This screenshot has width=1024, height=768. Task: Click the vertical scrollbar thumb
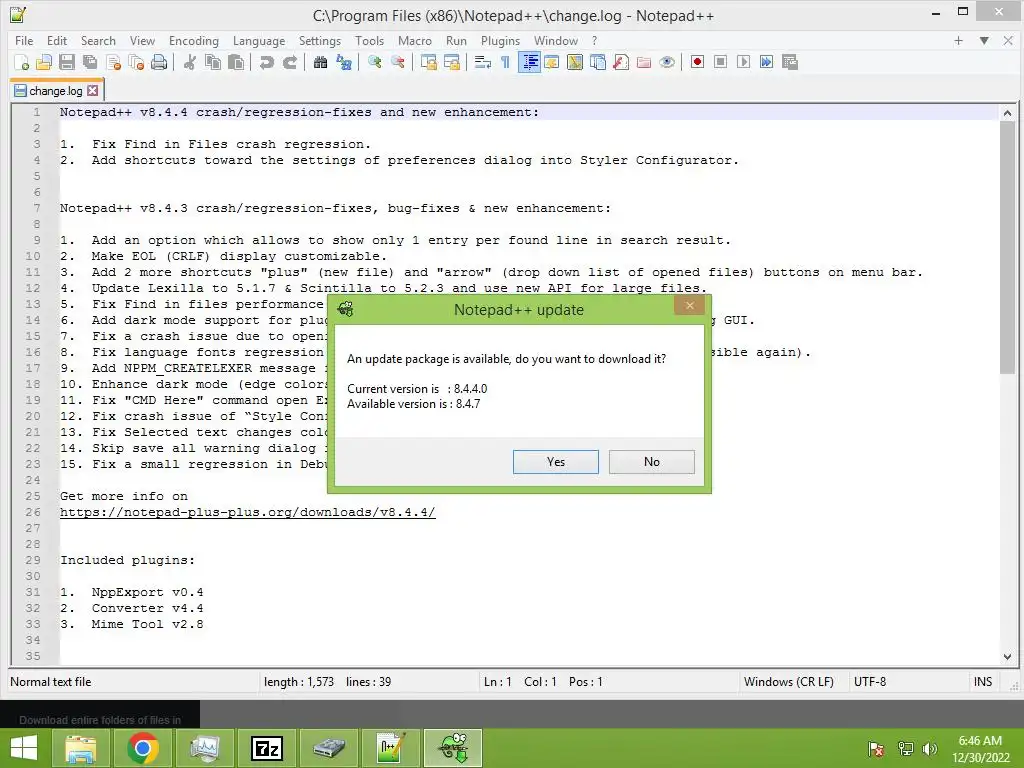(x=1007, y=248)
